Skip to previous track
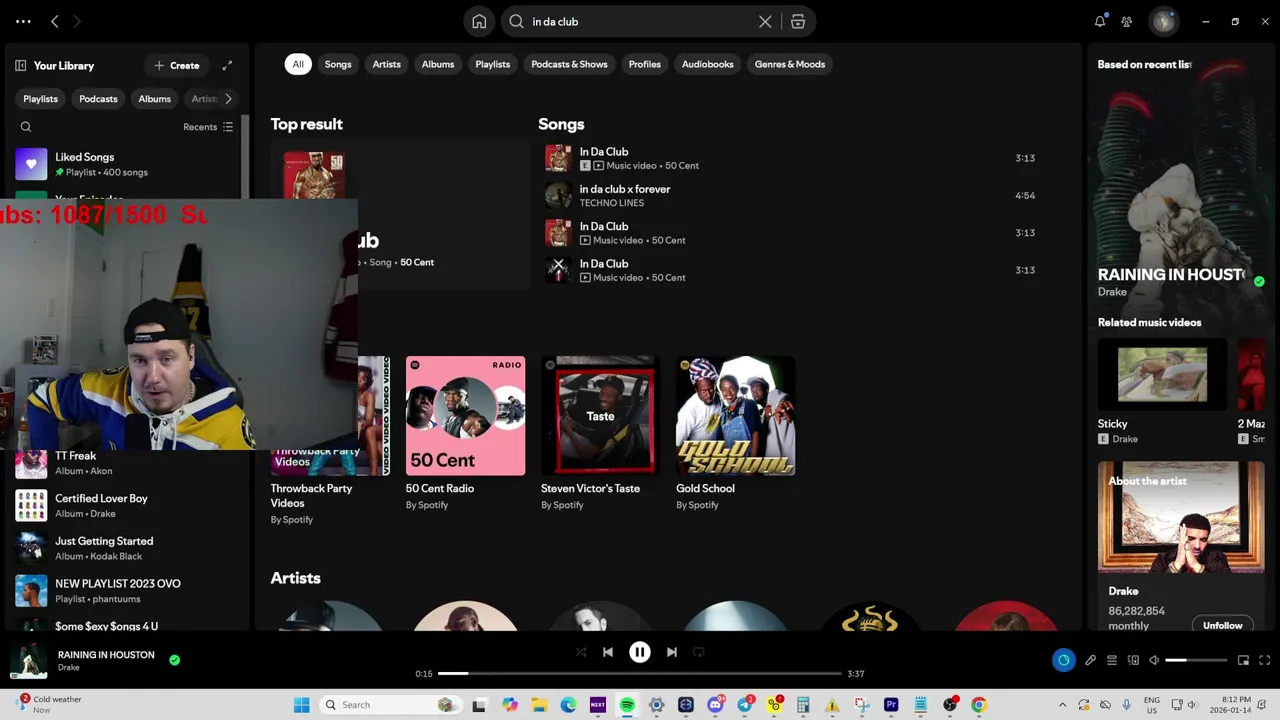Screen dimensions: 1280x720 pos(608,652)
